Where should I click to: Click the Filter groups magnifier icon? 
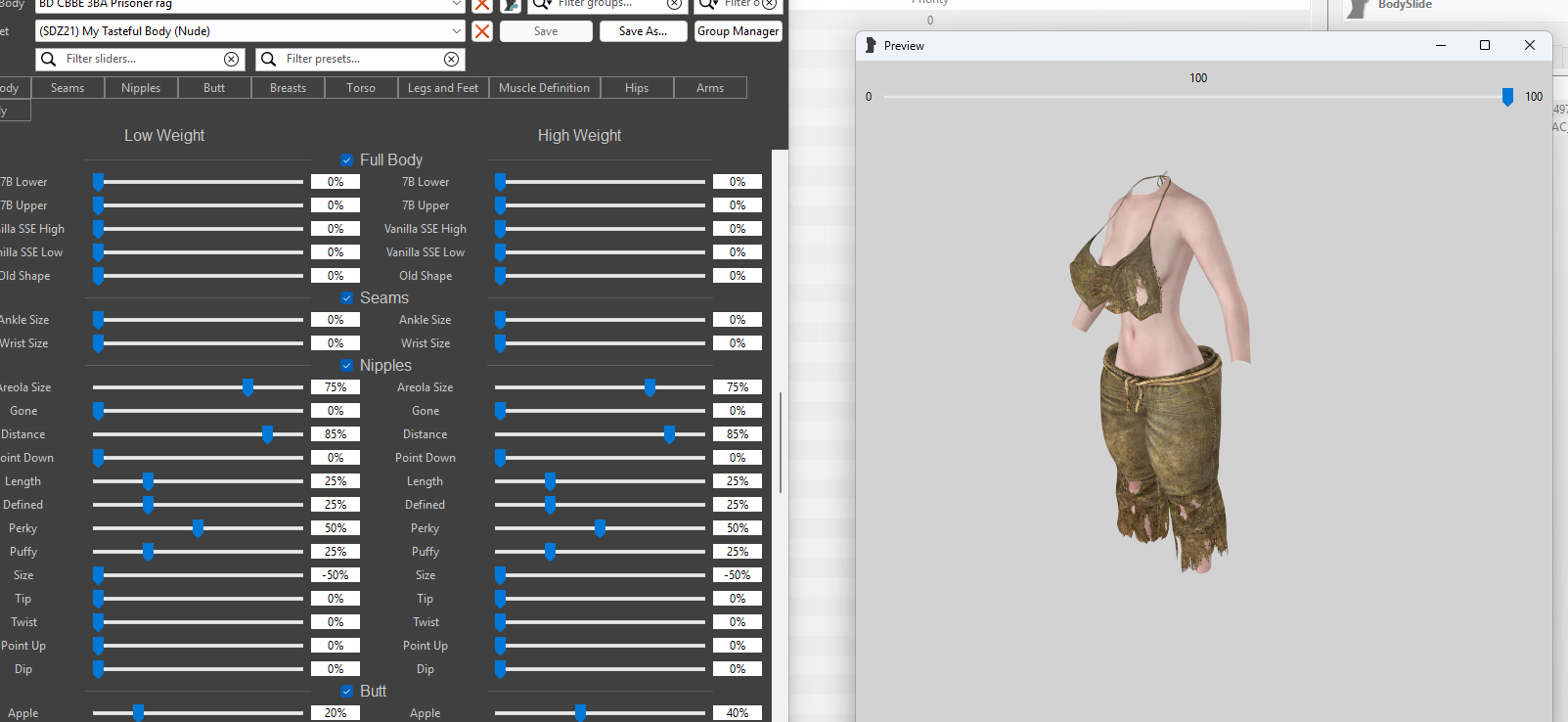(542, 4)
